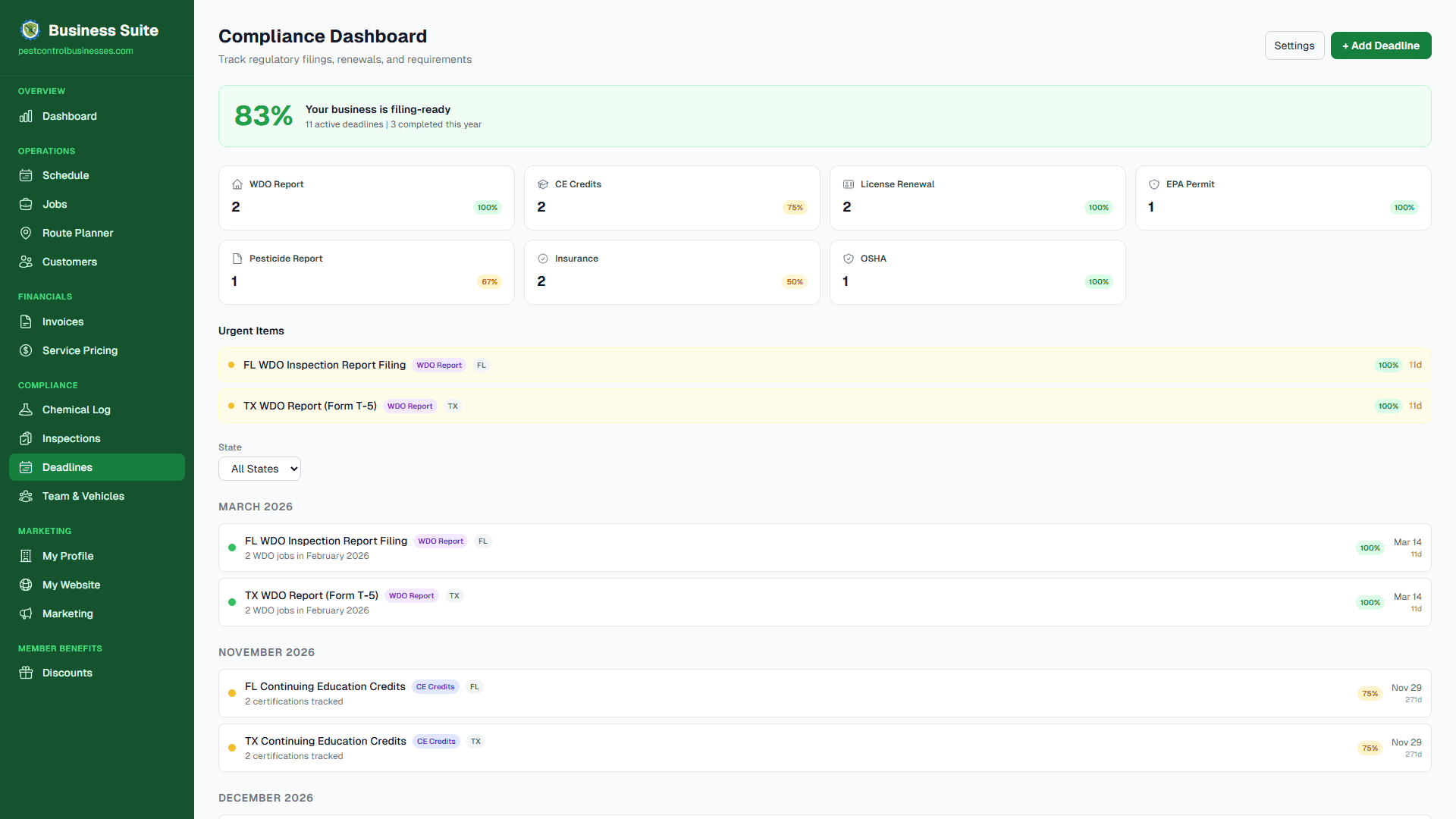View the Inspections page
Screen dimensions: 1456x819
coord(71,438)
